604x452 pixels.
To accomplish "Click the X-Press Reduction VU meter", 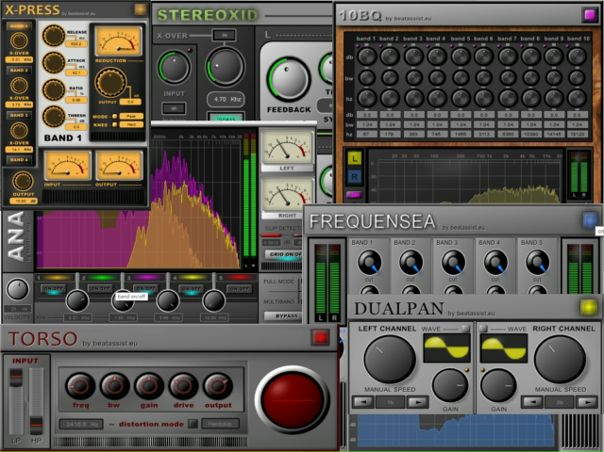I will tap(118, 43).
